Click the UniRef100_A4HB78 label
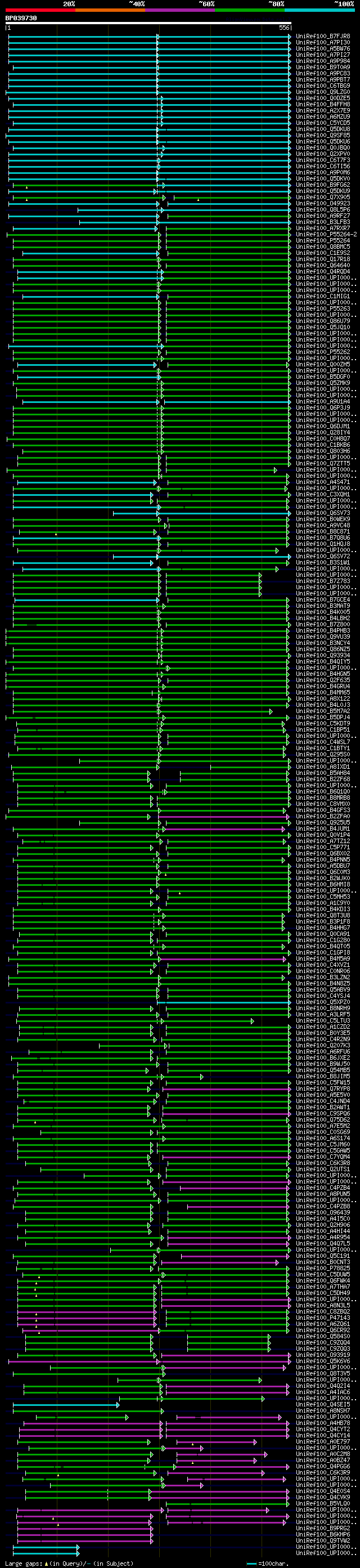The image size is (360, 1568). (x=323, y=1423)
